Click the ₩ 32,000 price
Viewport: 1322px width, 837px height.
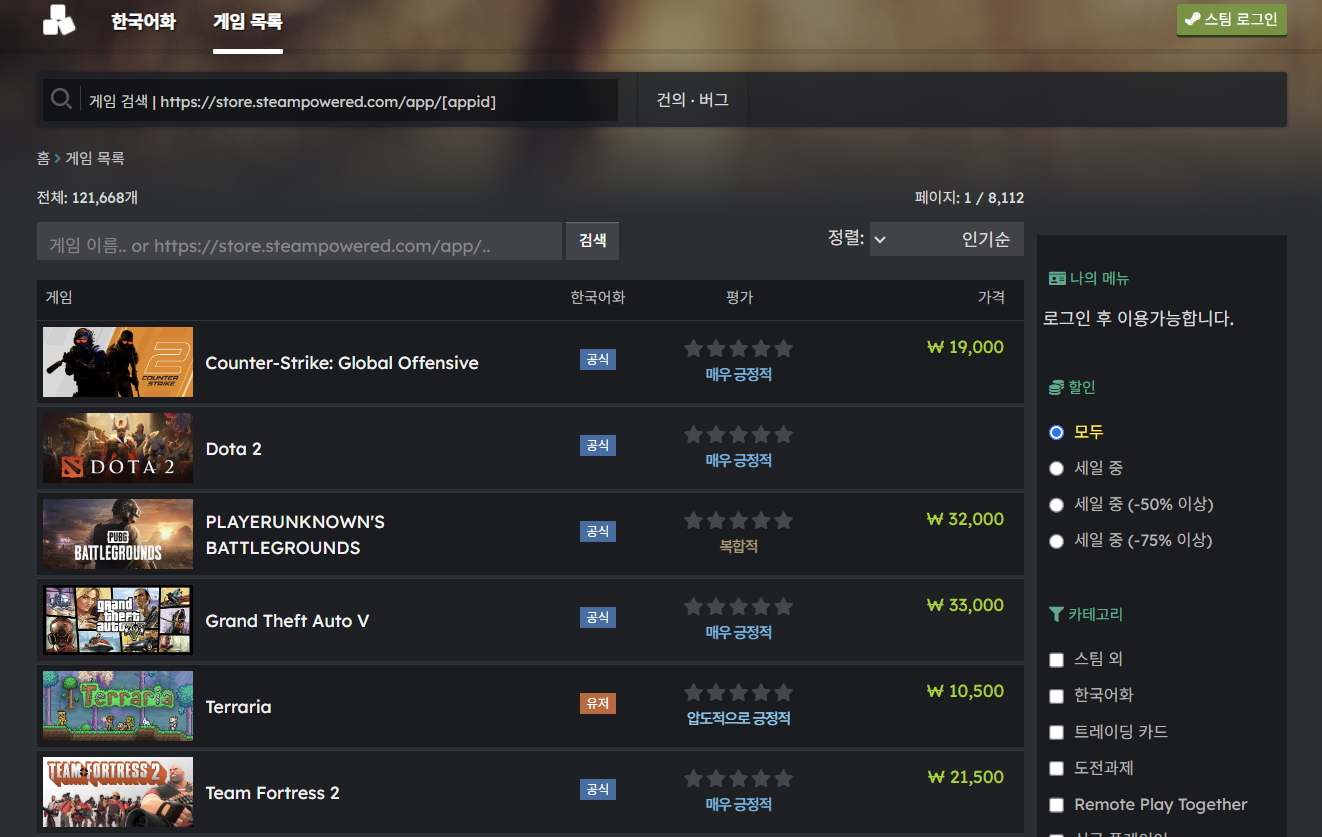[965, 519]
